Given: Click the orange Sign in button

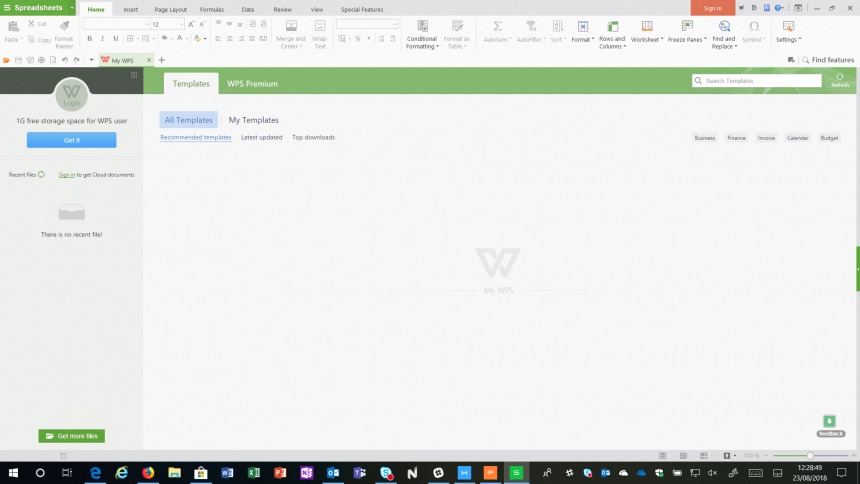Looking at the screenshot, I should point(712,8).
